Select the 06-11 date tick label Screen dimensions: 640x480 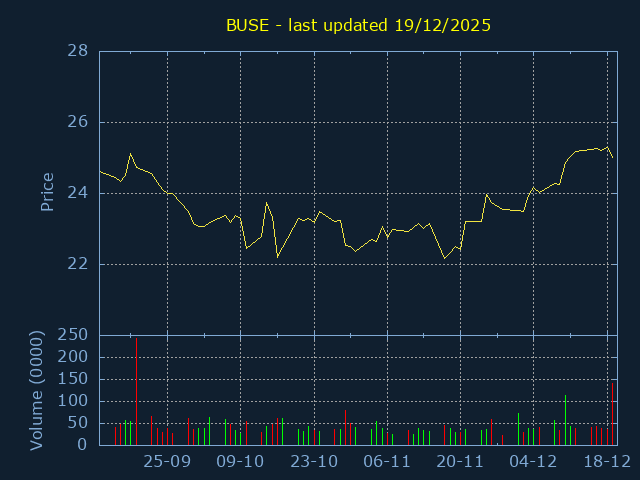tap(387, 462)
